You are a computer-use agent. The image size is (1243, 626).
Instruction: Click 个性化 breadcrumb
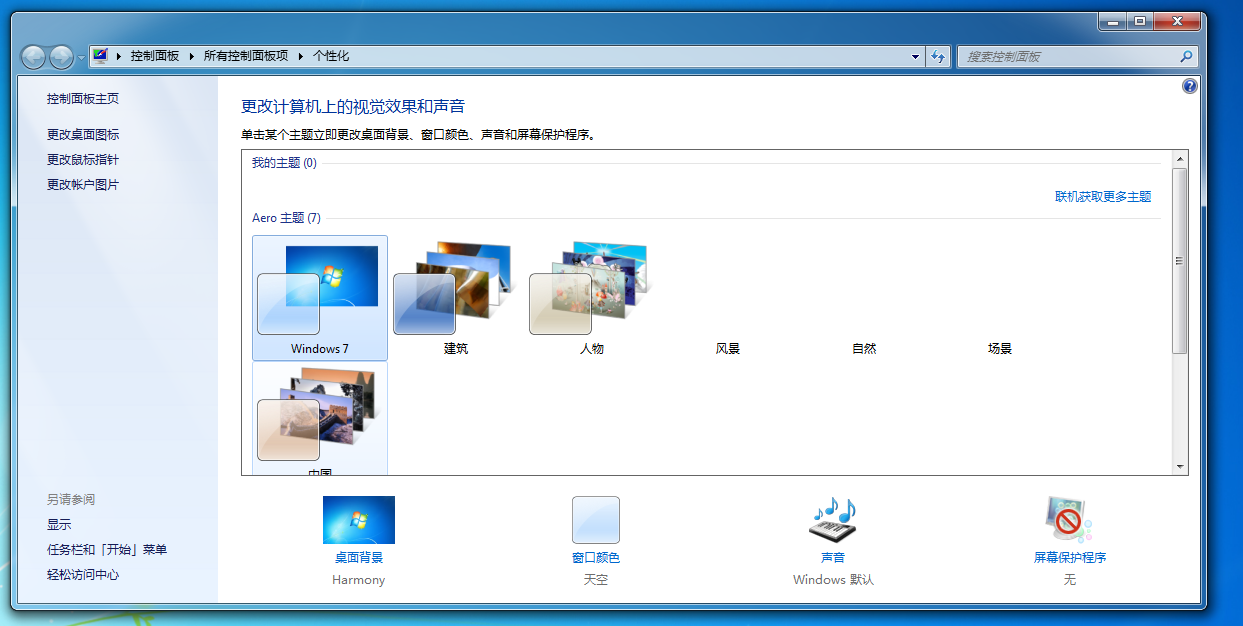(331, 57)
